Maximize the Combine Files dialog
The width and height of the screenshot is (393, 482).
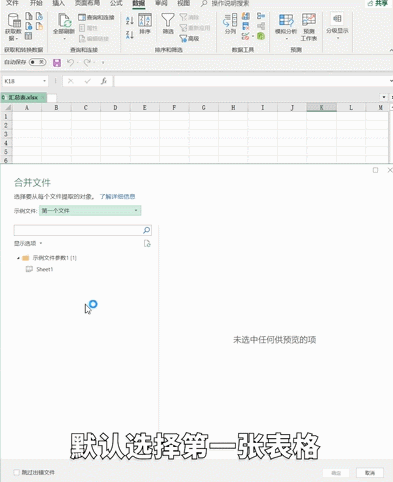(x=375, y=170)
